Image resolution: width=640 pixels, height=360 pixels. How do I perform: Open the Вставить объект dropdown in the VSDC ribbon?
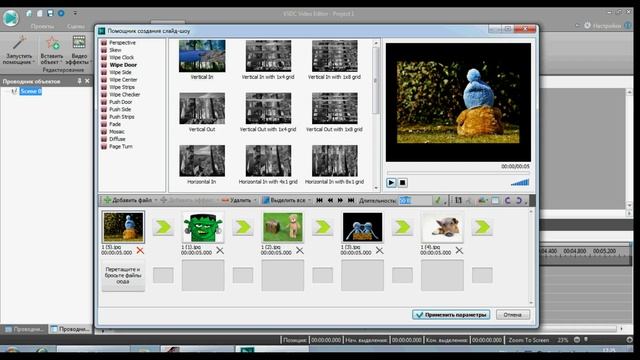point(52,50)
